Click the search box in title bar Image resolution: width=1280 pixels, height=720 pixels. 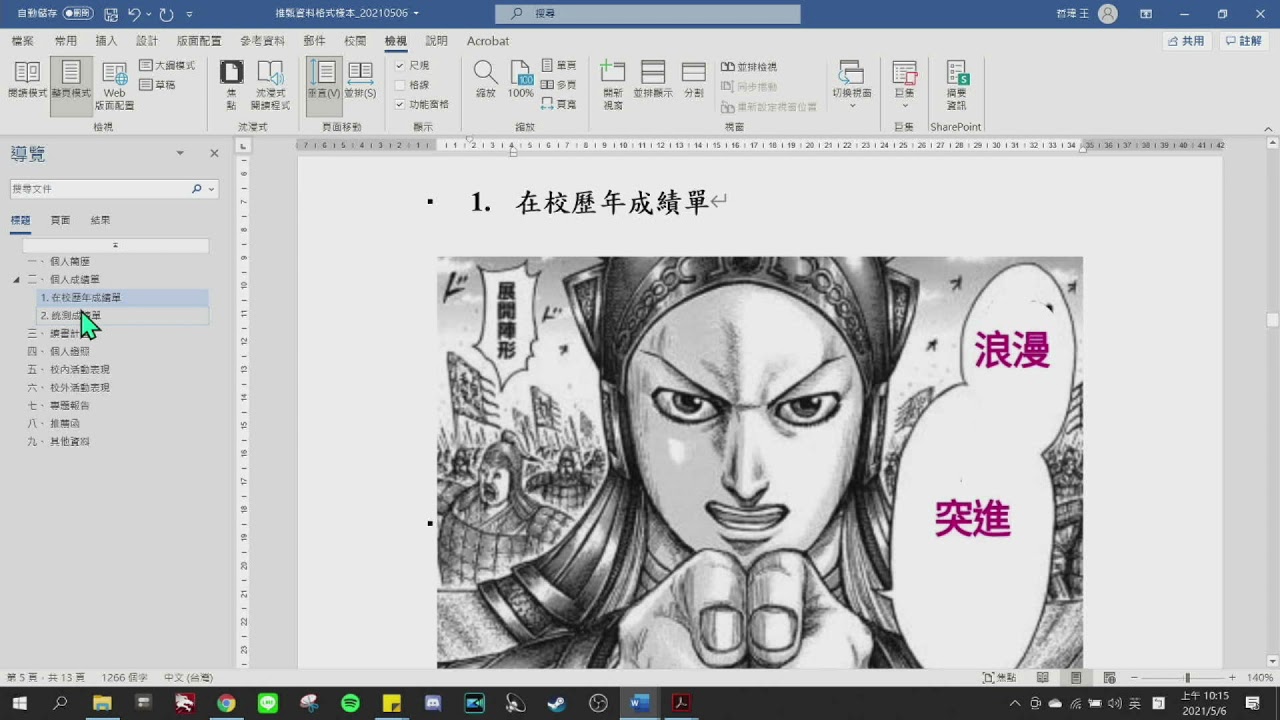pyautogui.click(x=648, y=14)
